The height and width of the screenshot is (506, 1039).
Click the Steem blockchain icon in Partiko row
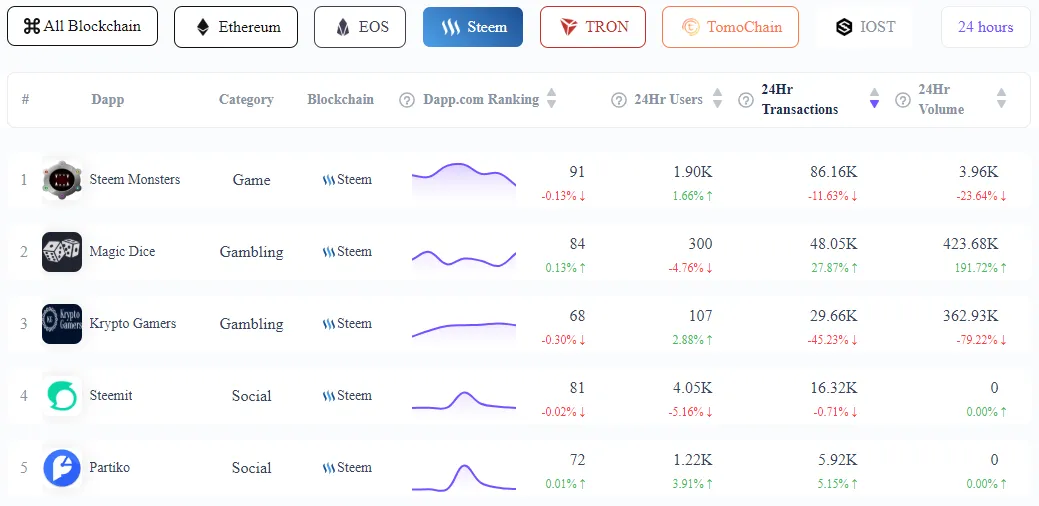coord(329,468)
